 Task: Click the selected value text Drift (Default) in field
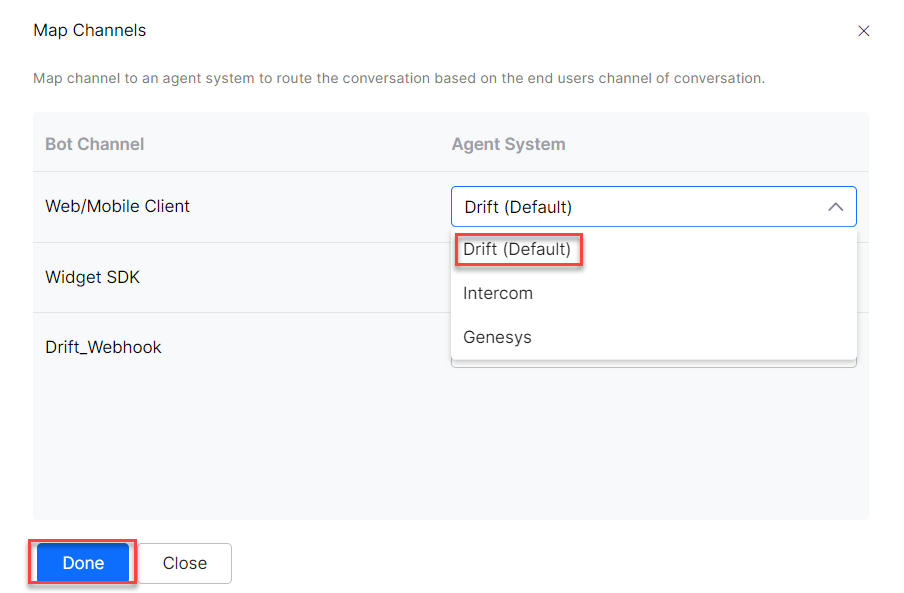tap(518, 207)
